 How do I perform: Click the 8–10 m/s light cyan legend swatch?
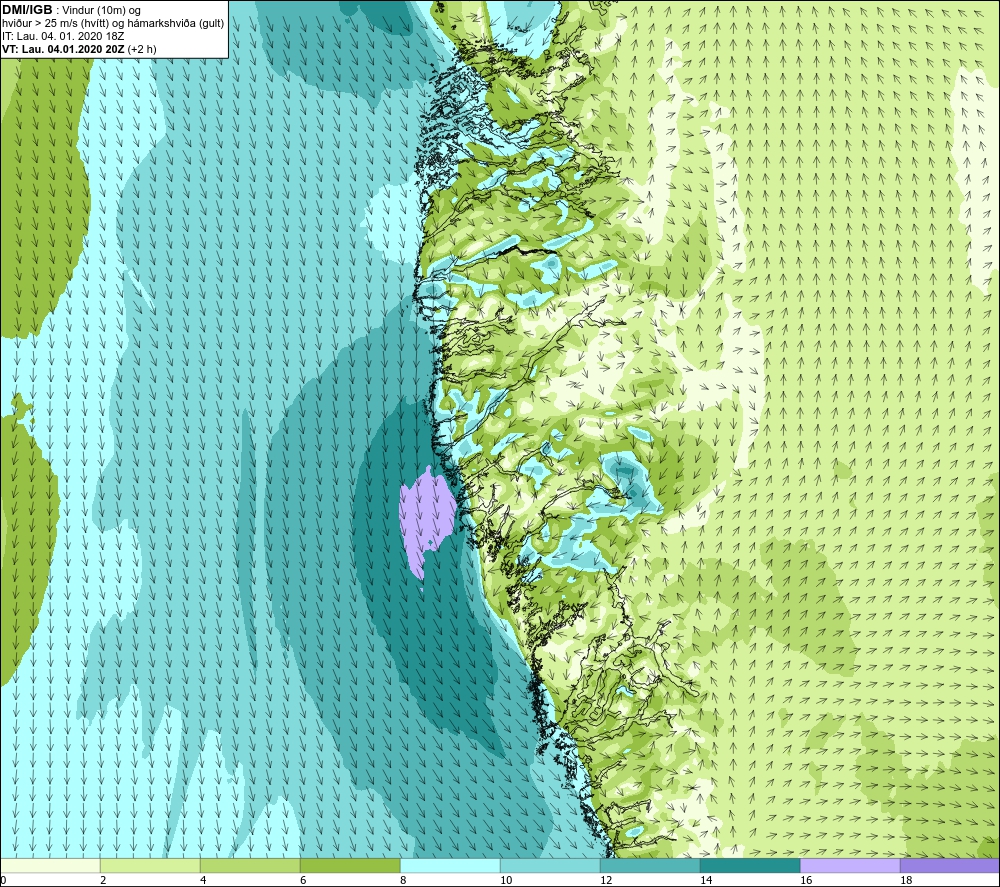tap(450, 865)
